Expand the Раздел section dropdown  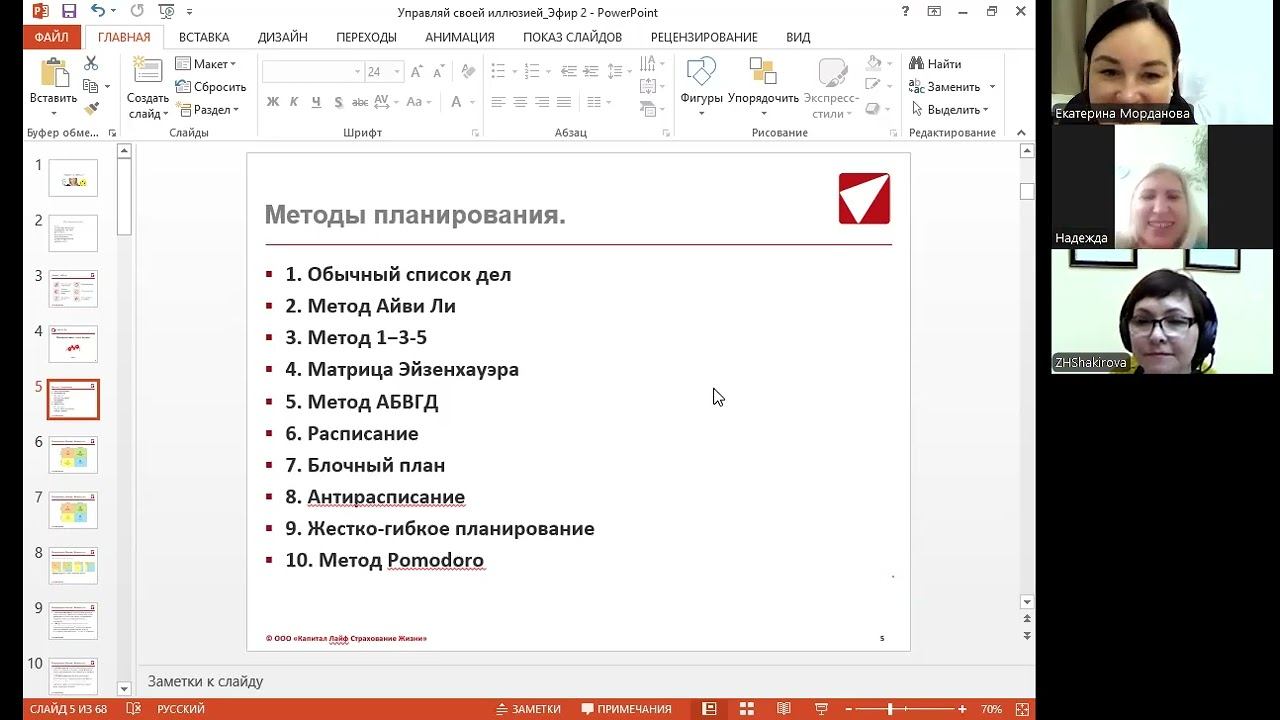click(208, 110)
